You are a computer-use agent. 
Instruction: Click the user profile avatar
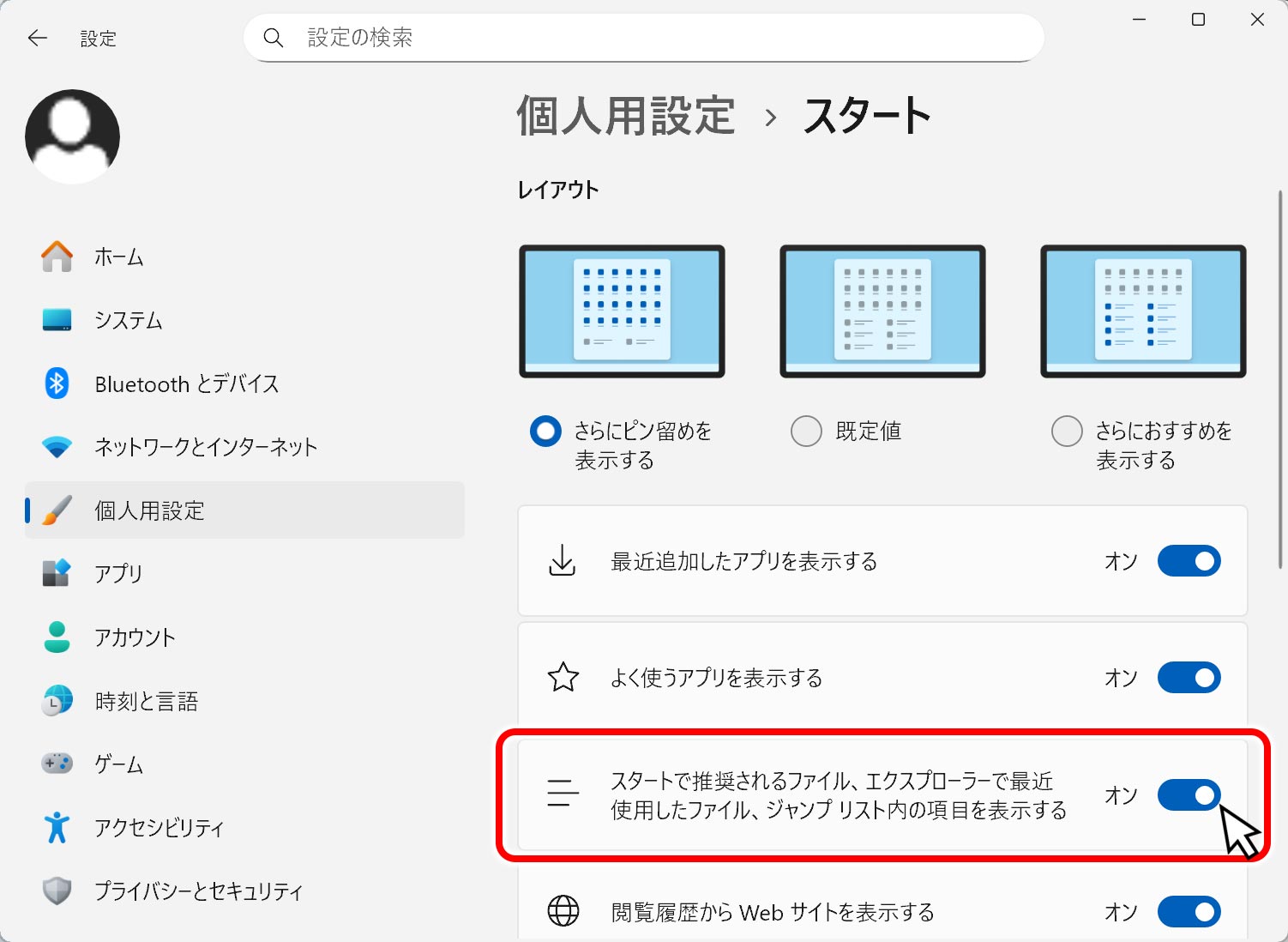pyautogui.click(x=73, y=136)
